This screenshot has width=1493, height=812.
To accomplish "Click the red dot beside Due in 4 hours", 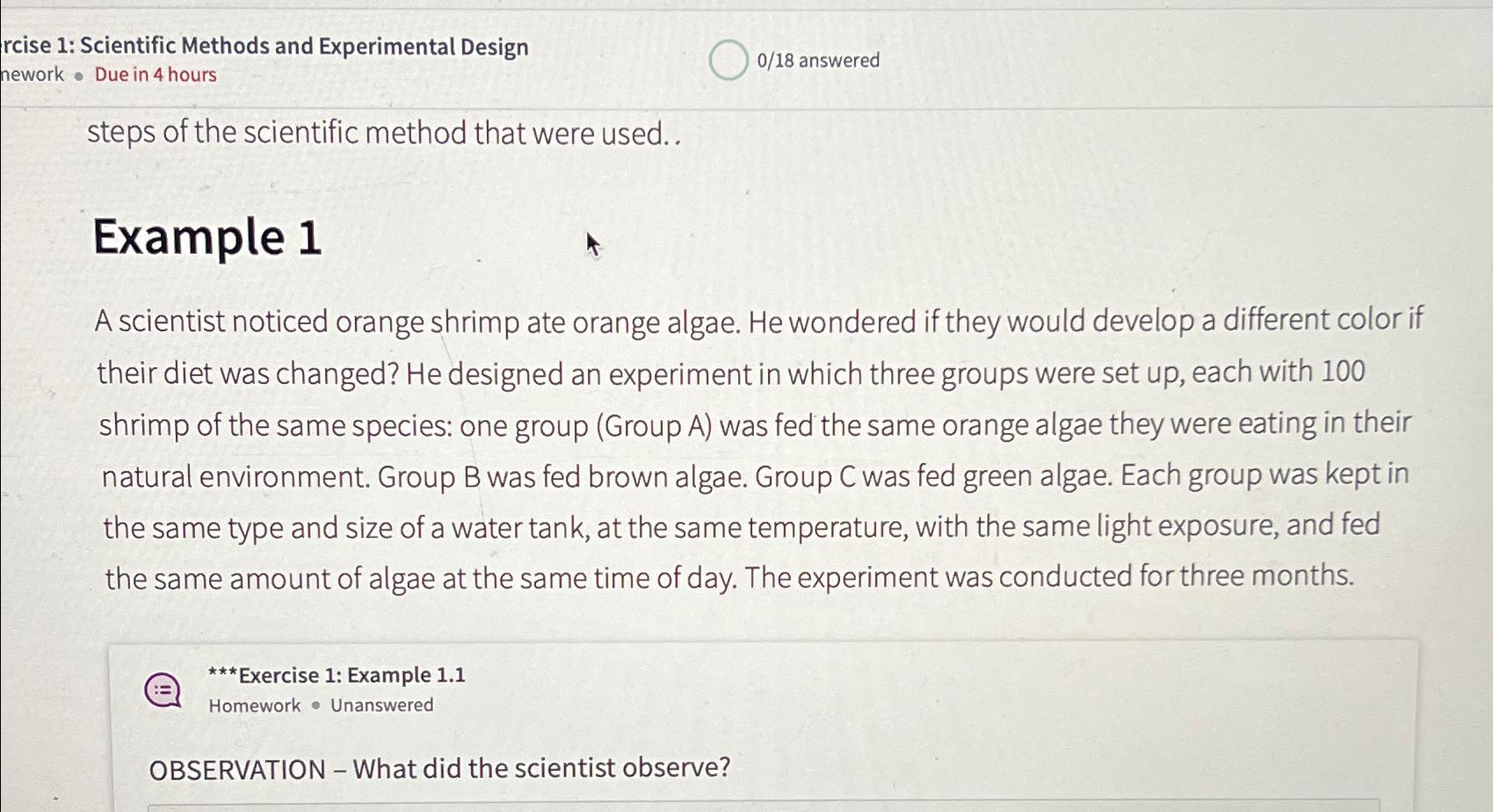I will (x=77, y=76).
